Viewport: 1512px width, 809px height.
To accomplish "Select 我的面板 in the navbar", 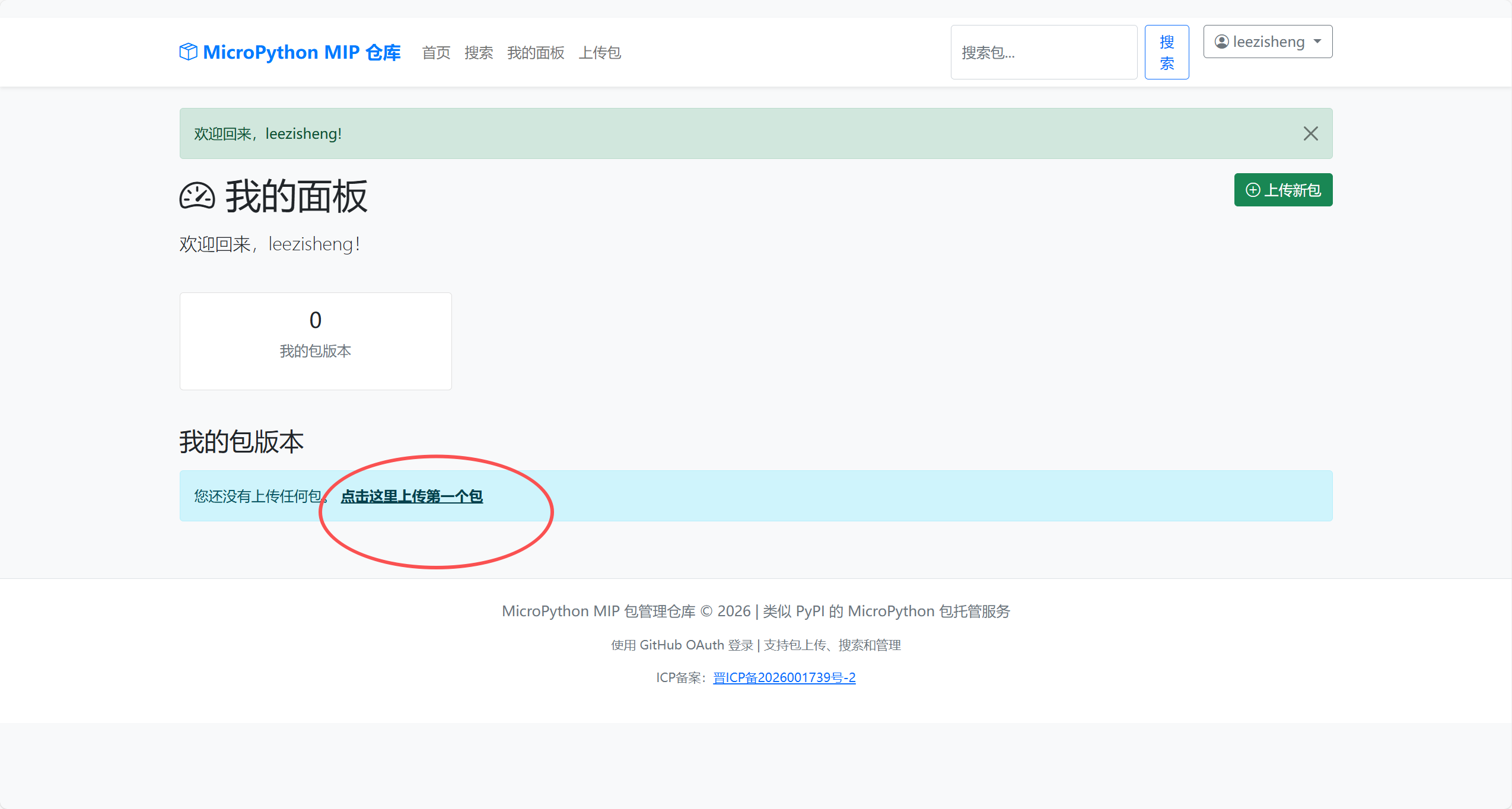I will pyautogui.click(x=536, y=53).
